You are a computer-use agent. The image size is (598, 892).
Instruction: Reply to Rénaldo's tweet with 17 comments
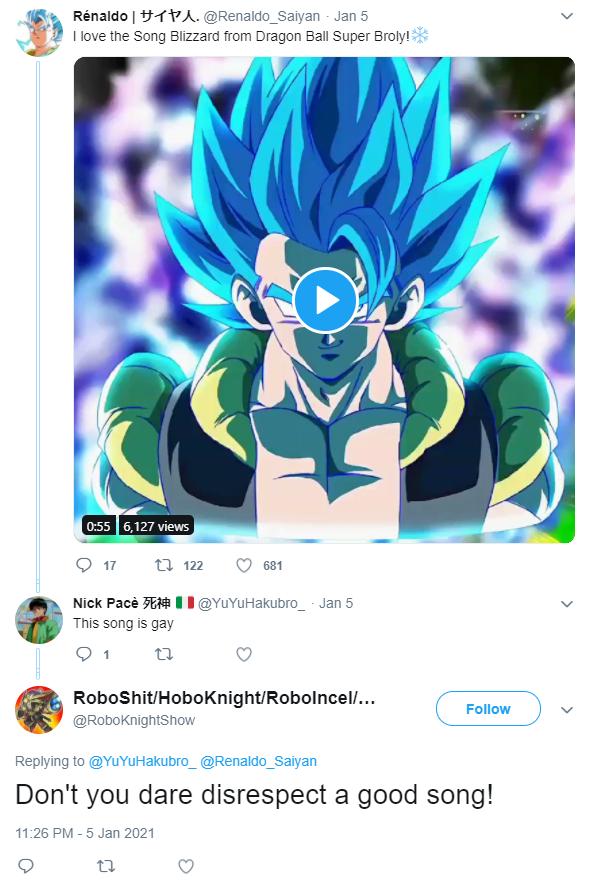coord(84,565)
